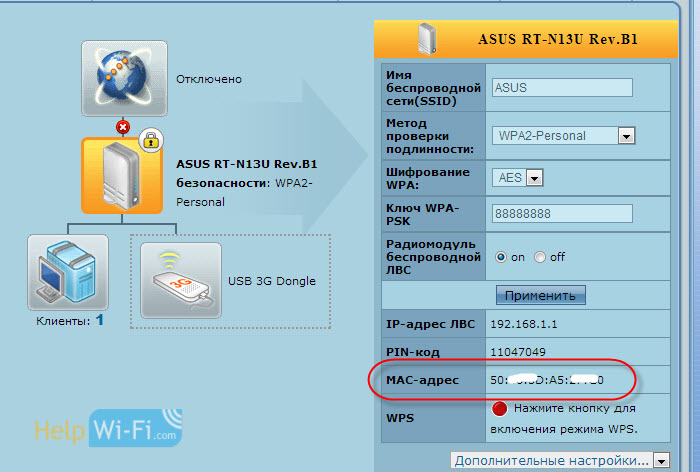
Task: Turn the wireless radio off
Action: coord(540,257)
